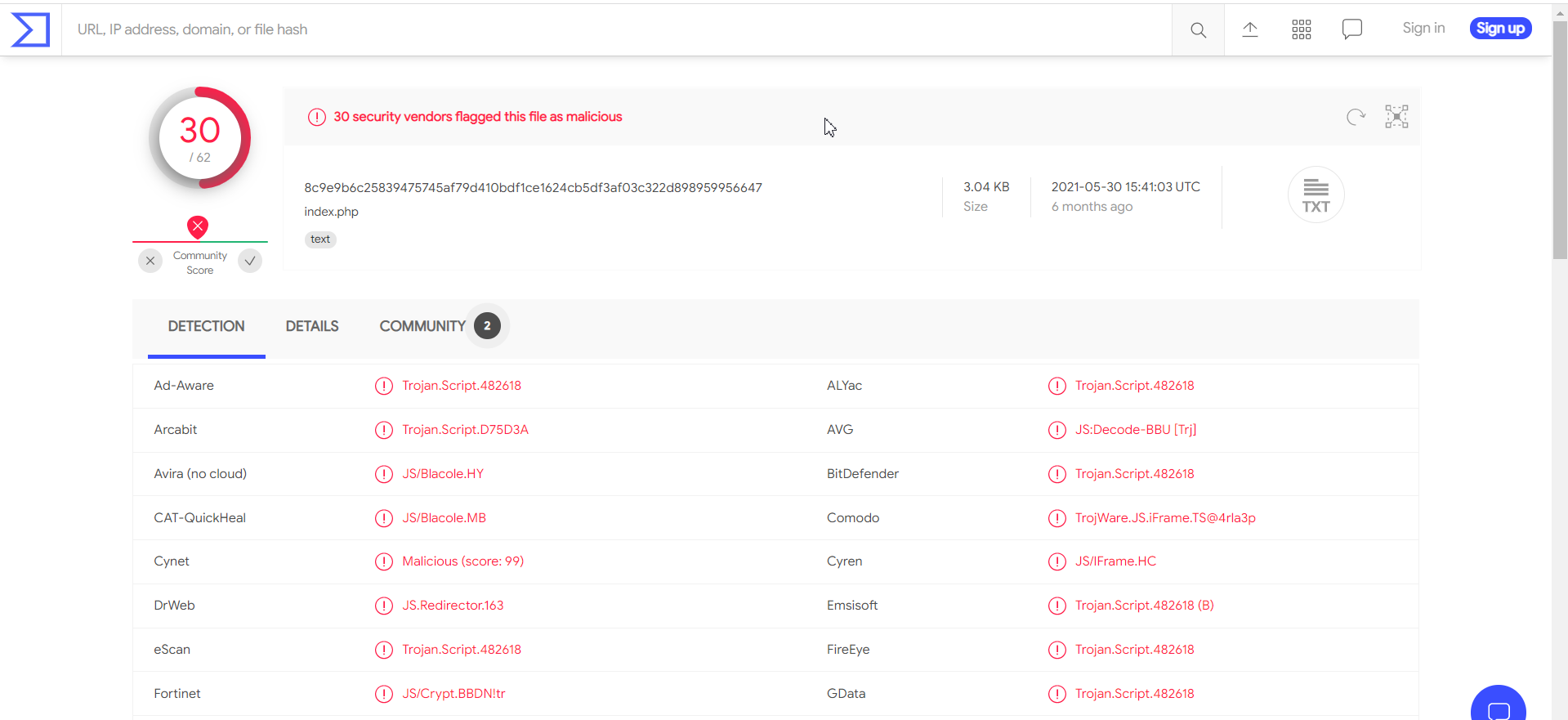Vote positive with community check icon
The width and height of the screenshot is (1568, 720).
tap(250, 262)
